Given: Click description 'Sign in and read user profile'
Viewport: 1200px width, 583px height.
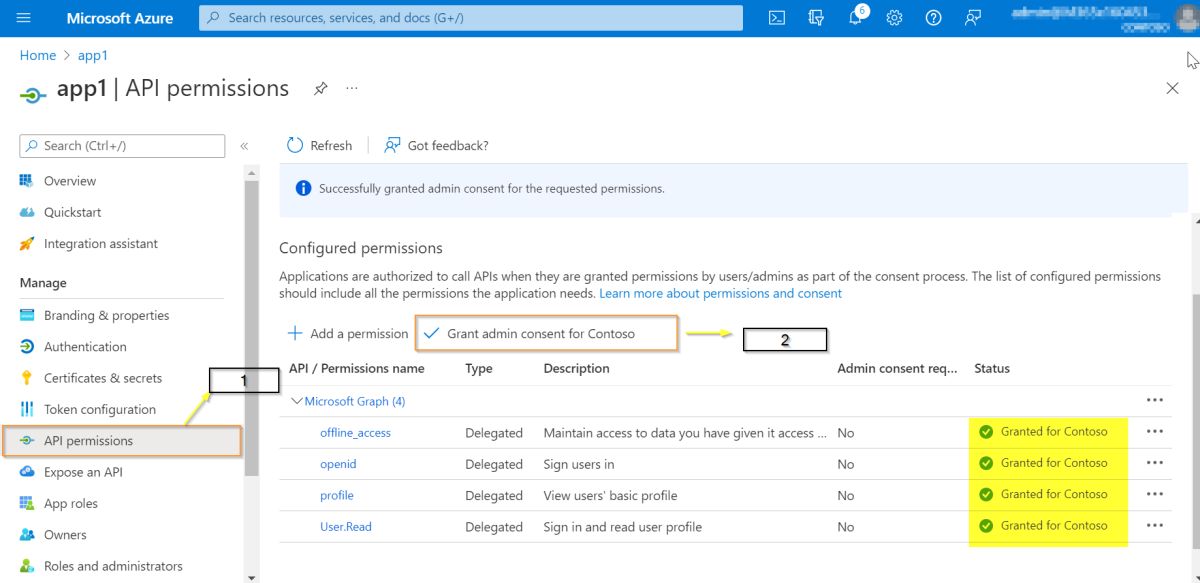Looking at the screenshot, I should [622, 526].
